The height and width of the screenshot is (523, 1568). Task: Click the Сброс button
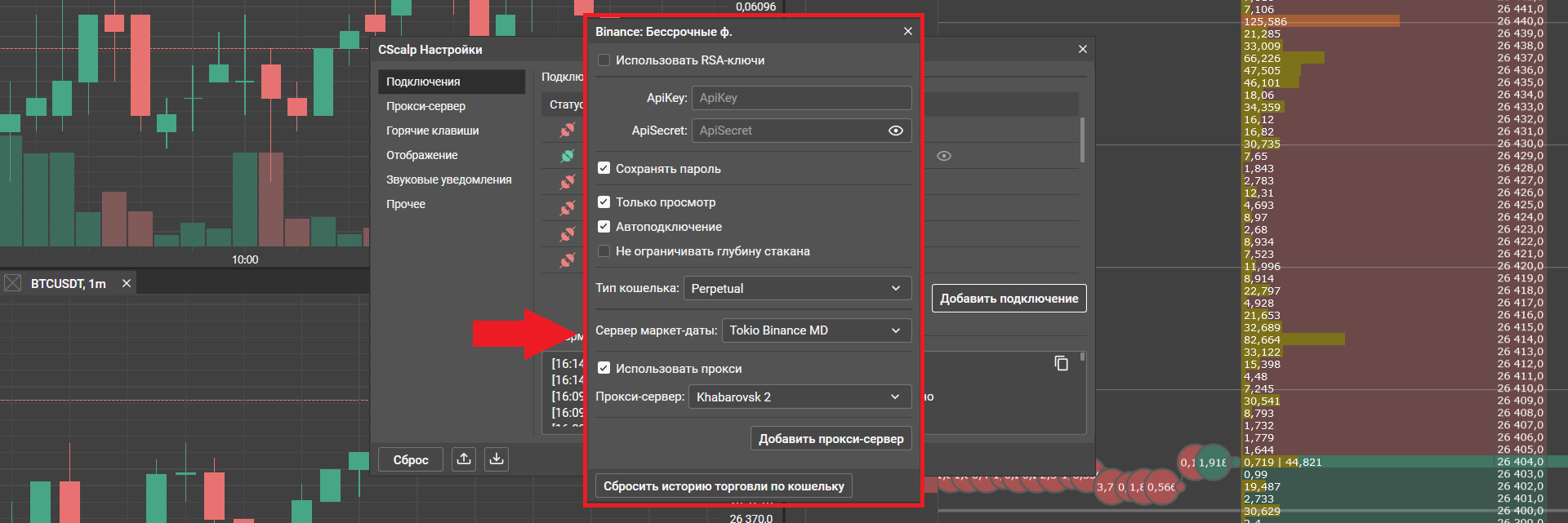[x=411, y=459]
